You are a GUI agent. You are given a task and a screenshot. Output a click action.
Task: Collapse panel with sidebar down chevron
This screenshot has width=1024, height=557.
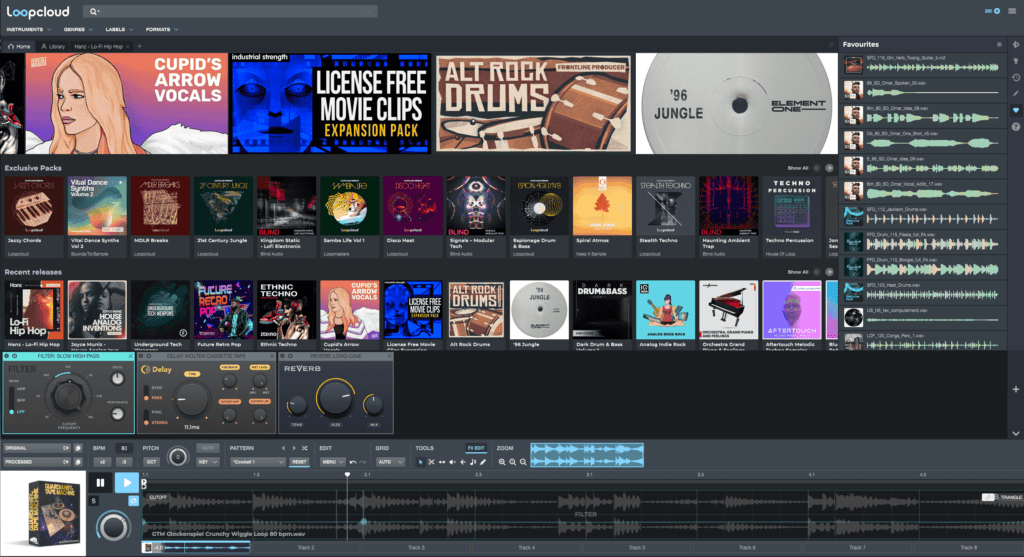(x=1016, y=433)
